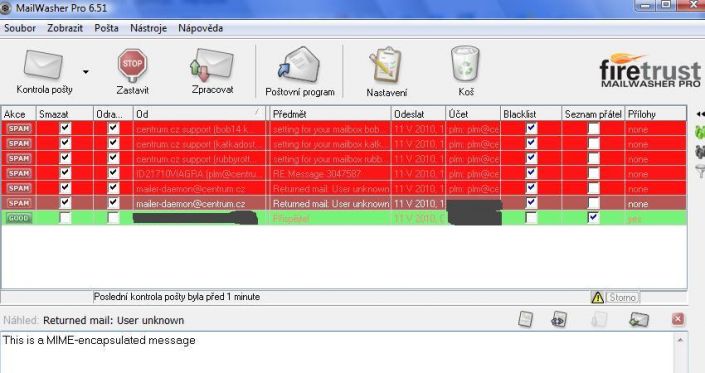Uncheck Blacklist for the bob14 message

coord(531,128)
